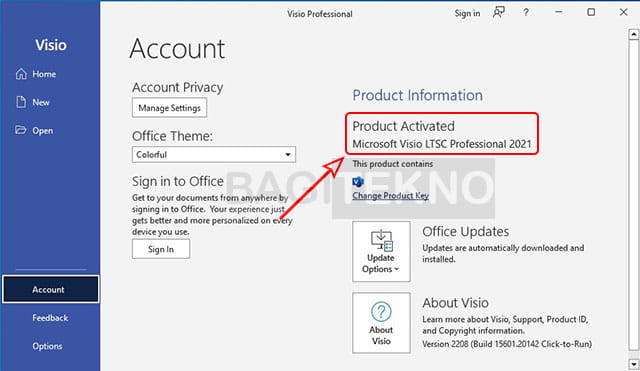640x371 pixels.
Task: Click the Office Updates heading
Action: (x=465, y=231)
